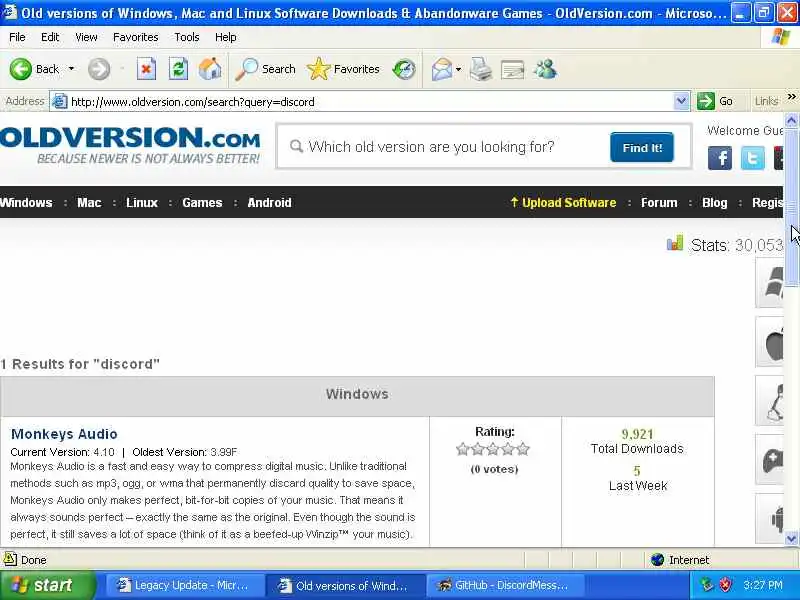The width and height of the screenshot is (800, 600).
Task: Click the Upload Software link
Action: 563,203
